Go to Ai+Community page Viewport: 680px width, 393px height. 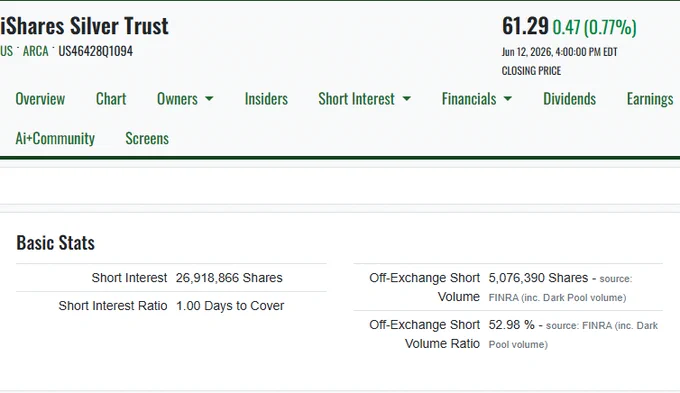55,138
